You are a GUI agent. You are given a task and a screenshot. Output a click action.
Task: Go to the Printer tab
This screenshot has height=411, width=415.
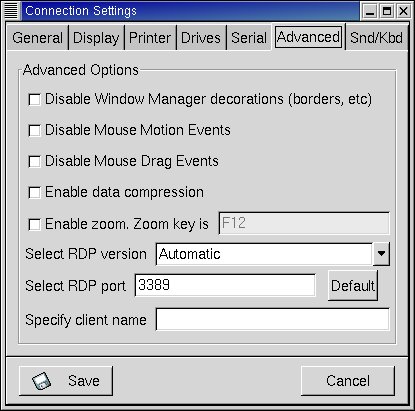pos(150,38)
